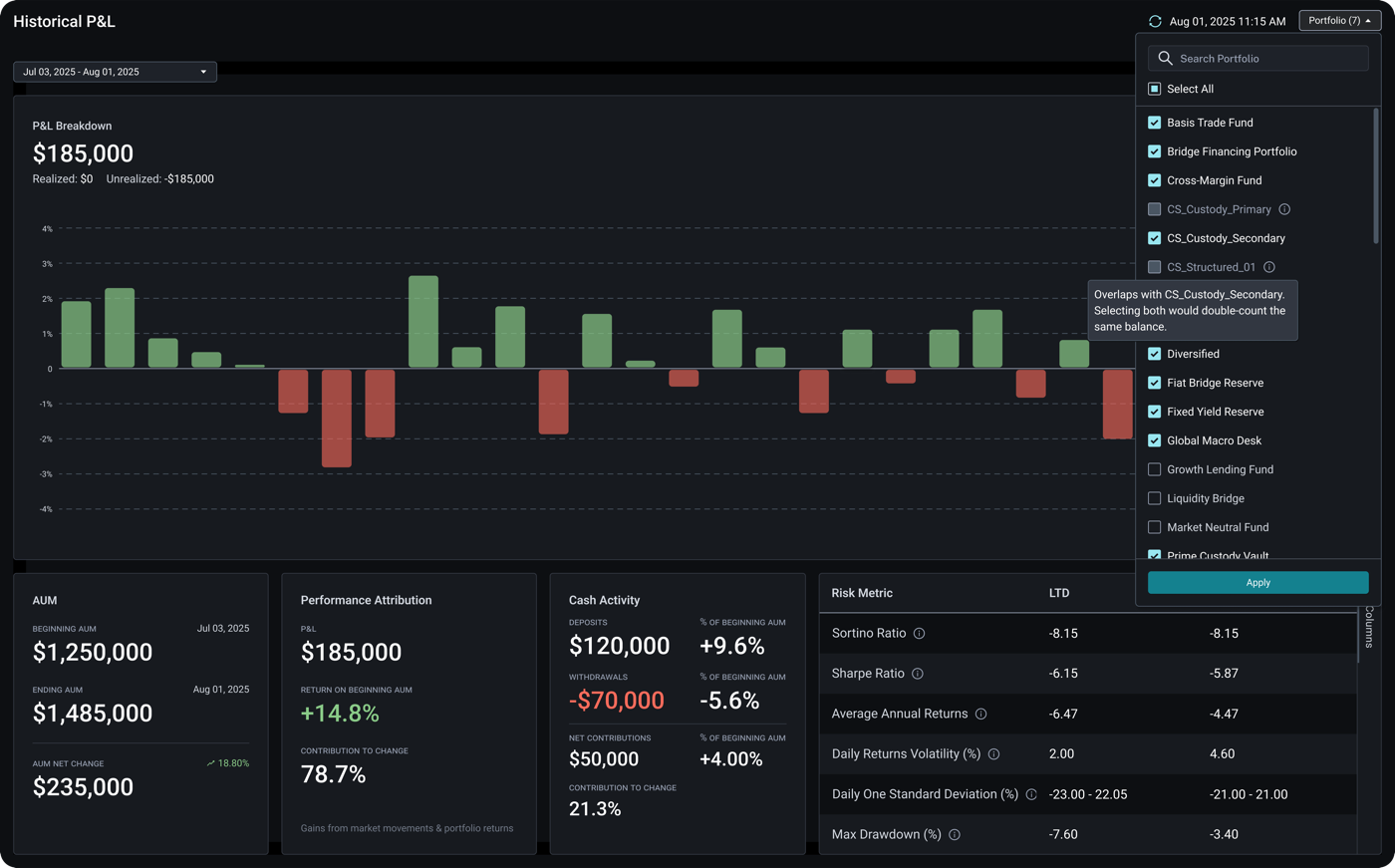
Task: Open the vertical Columns side panel tab
Action: (x=1369, y=627)
